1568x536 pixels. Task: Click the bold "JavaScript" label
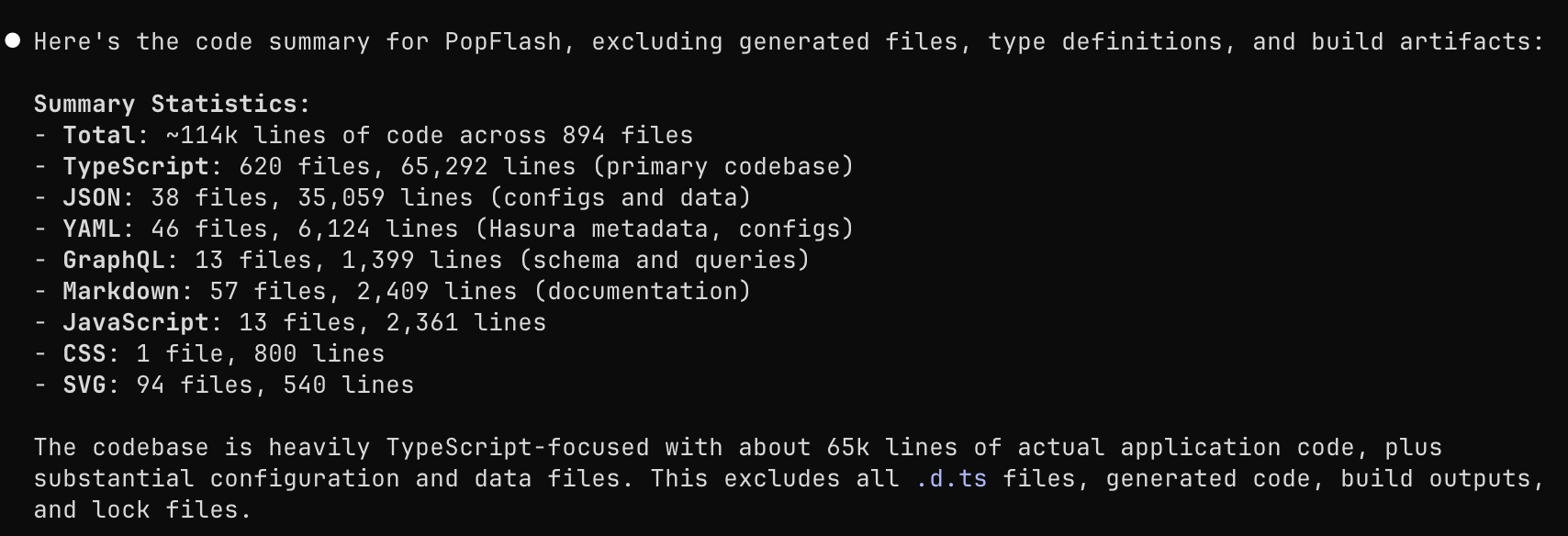[136, 323]
